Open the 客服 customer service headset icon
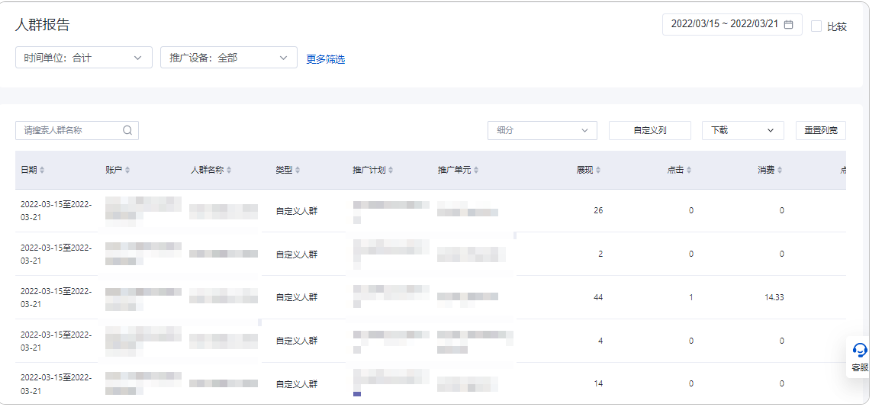The height and width of the screenshot is (405, 874). pyautogui.click(x=860, y=350)
